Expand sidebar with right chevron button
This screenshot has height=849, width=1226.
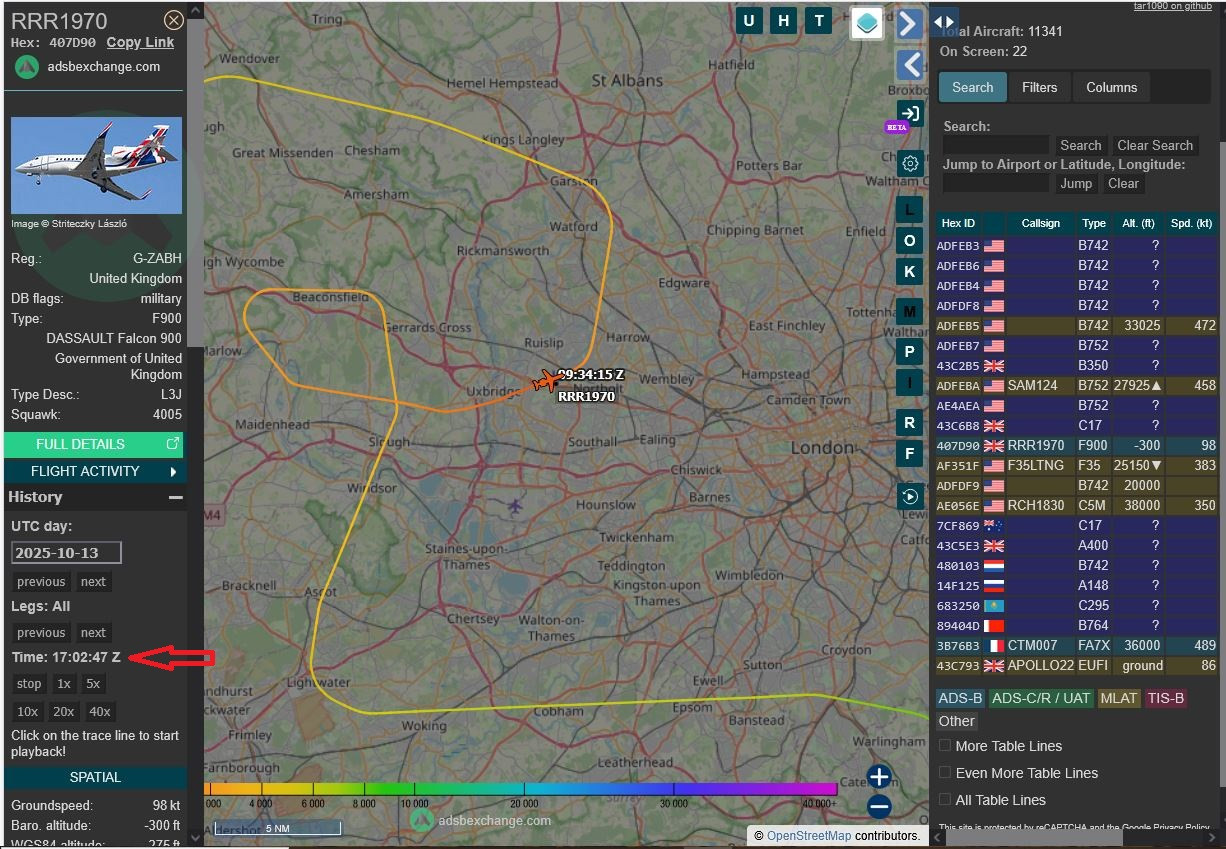pos(909,23)
